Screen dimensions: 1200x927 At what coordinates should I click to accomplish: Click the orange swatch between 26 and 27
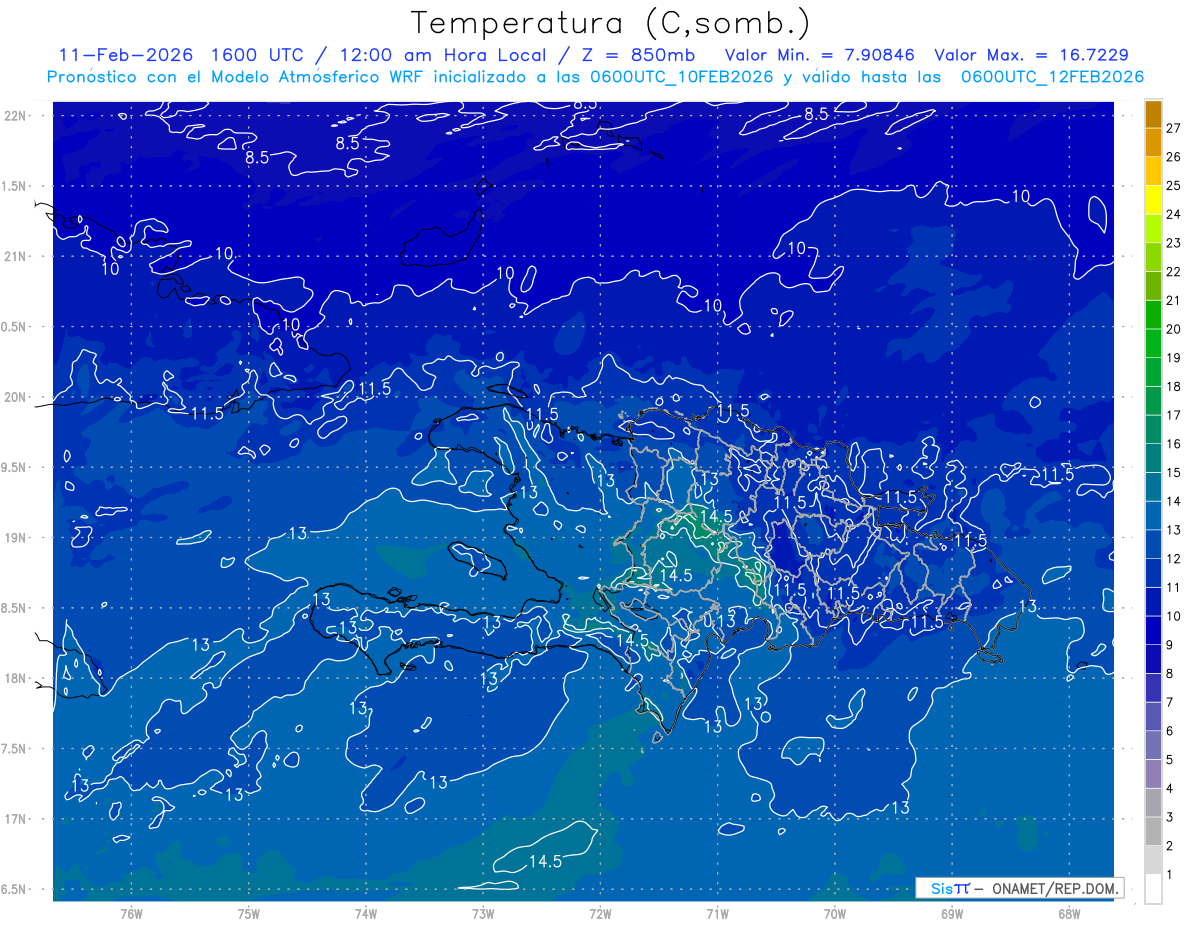pos(1153,143)
